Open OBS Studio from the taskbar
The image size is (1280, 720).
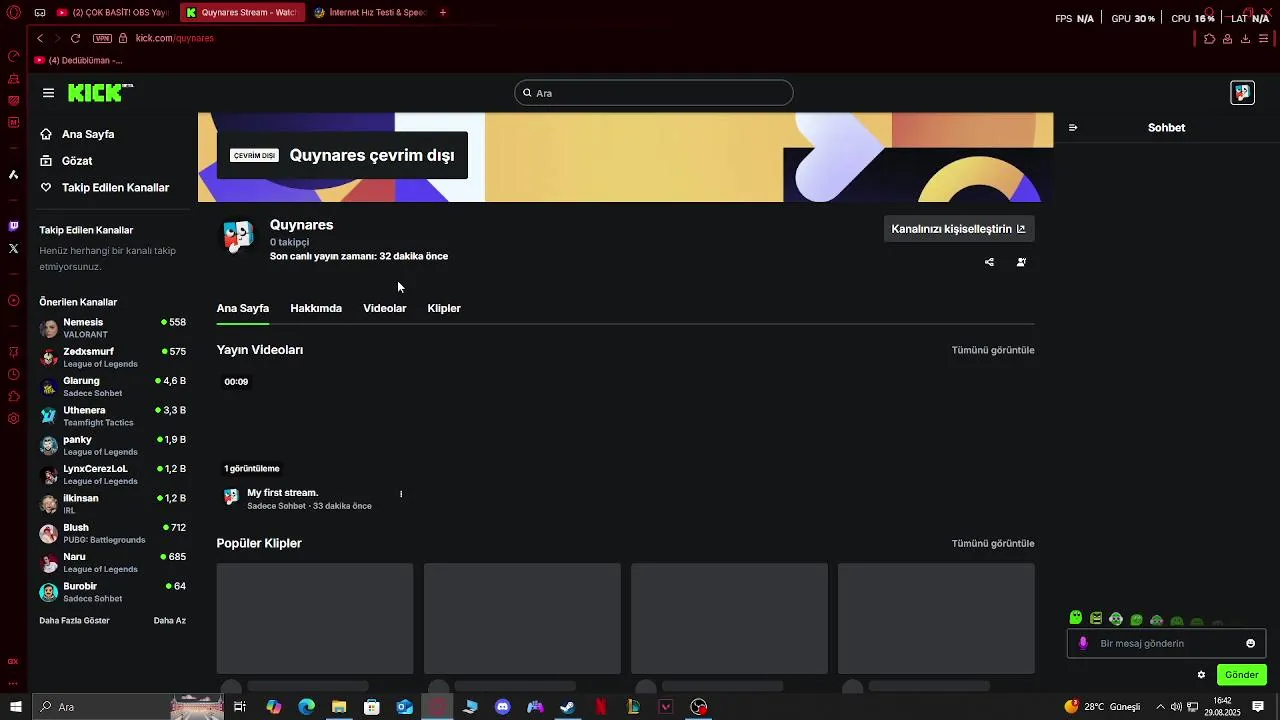tap(699, 707)
